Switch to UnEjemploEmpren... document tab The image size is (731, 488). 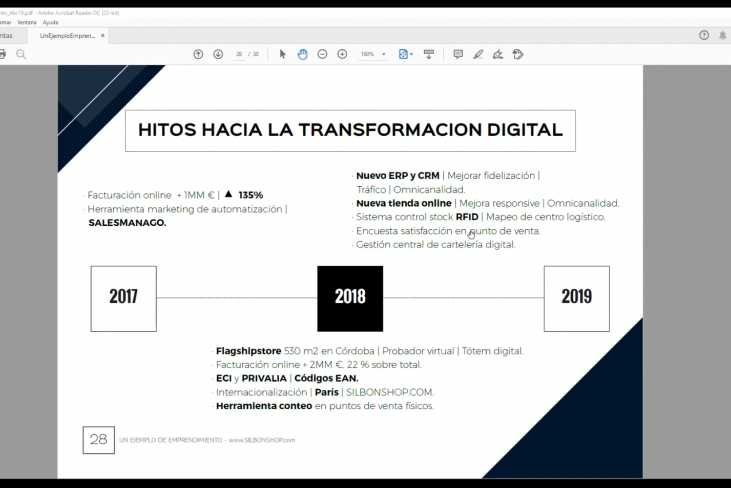point(67,35)
